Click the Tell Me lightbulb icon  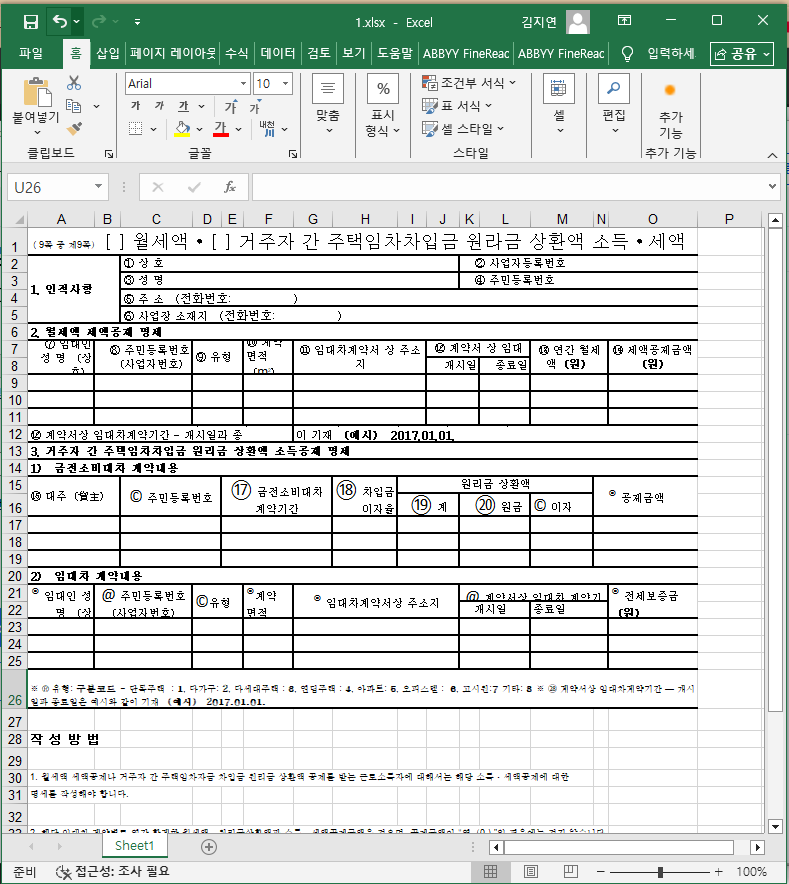coord(627,54)
